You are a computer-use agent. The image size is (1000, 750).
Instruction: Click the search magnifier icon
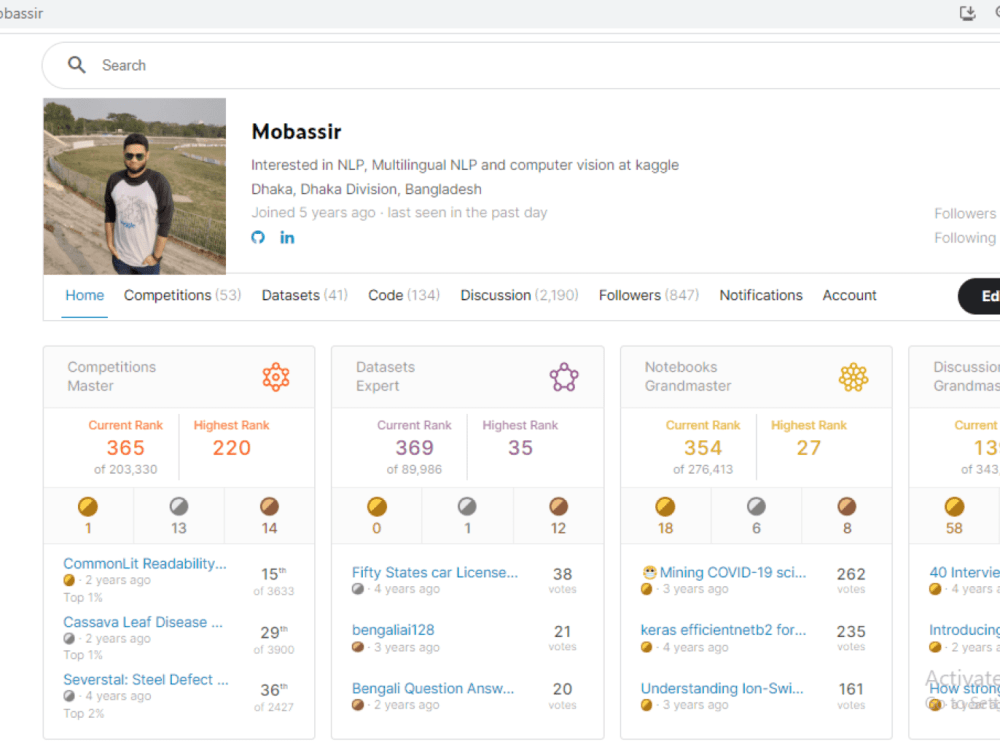point(76,64)
